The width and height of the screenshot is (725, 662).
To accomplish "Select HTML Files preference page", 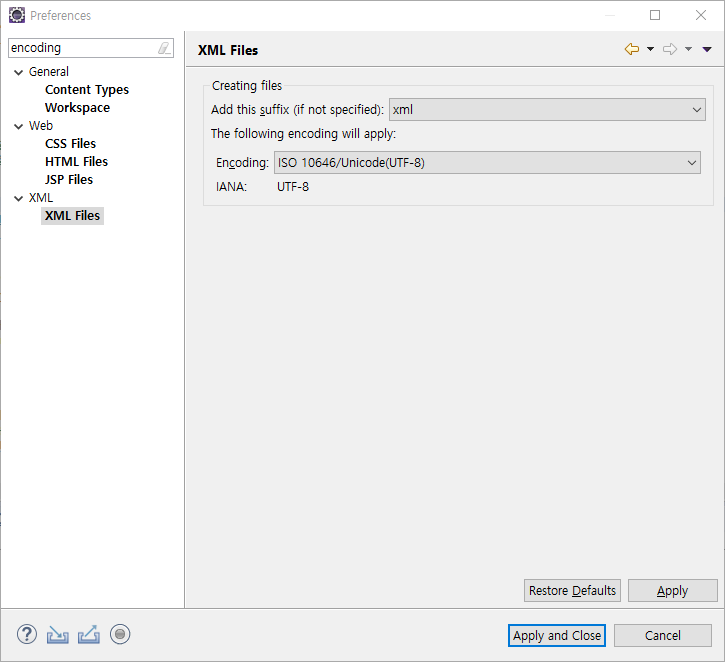I will point(76,162).
